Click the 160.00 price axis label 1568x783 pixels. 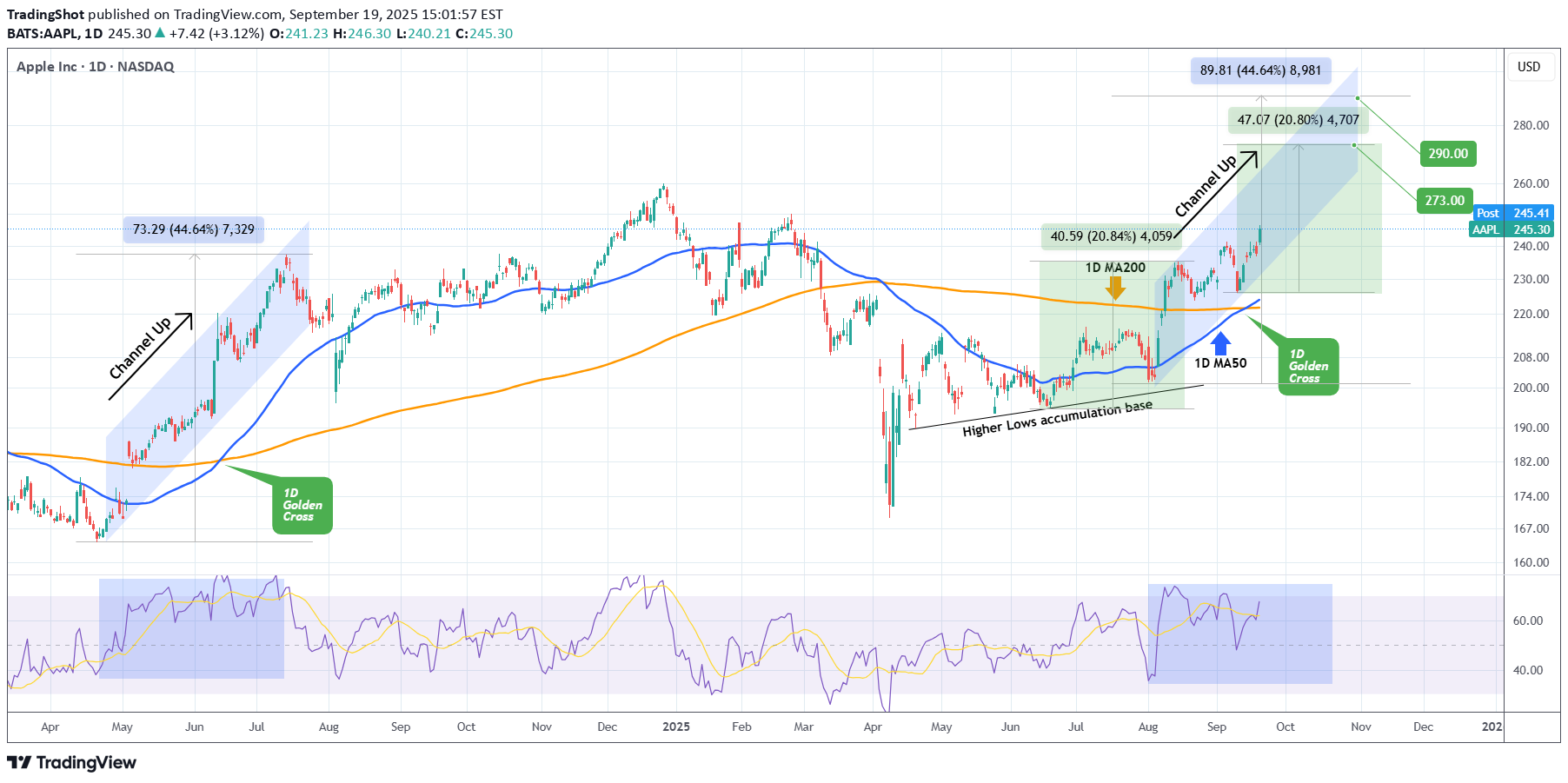1531,562
